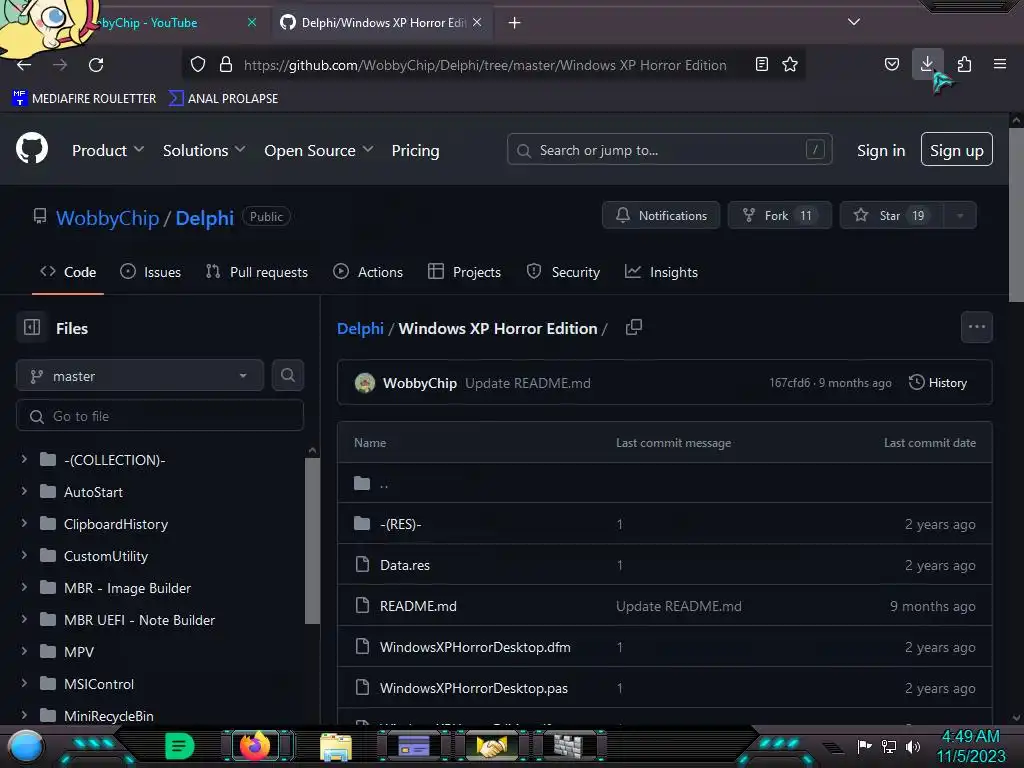1024x768 pixels.
Task: Click WobbyChip avatar in commit row
Action: 365,383
